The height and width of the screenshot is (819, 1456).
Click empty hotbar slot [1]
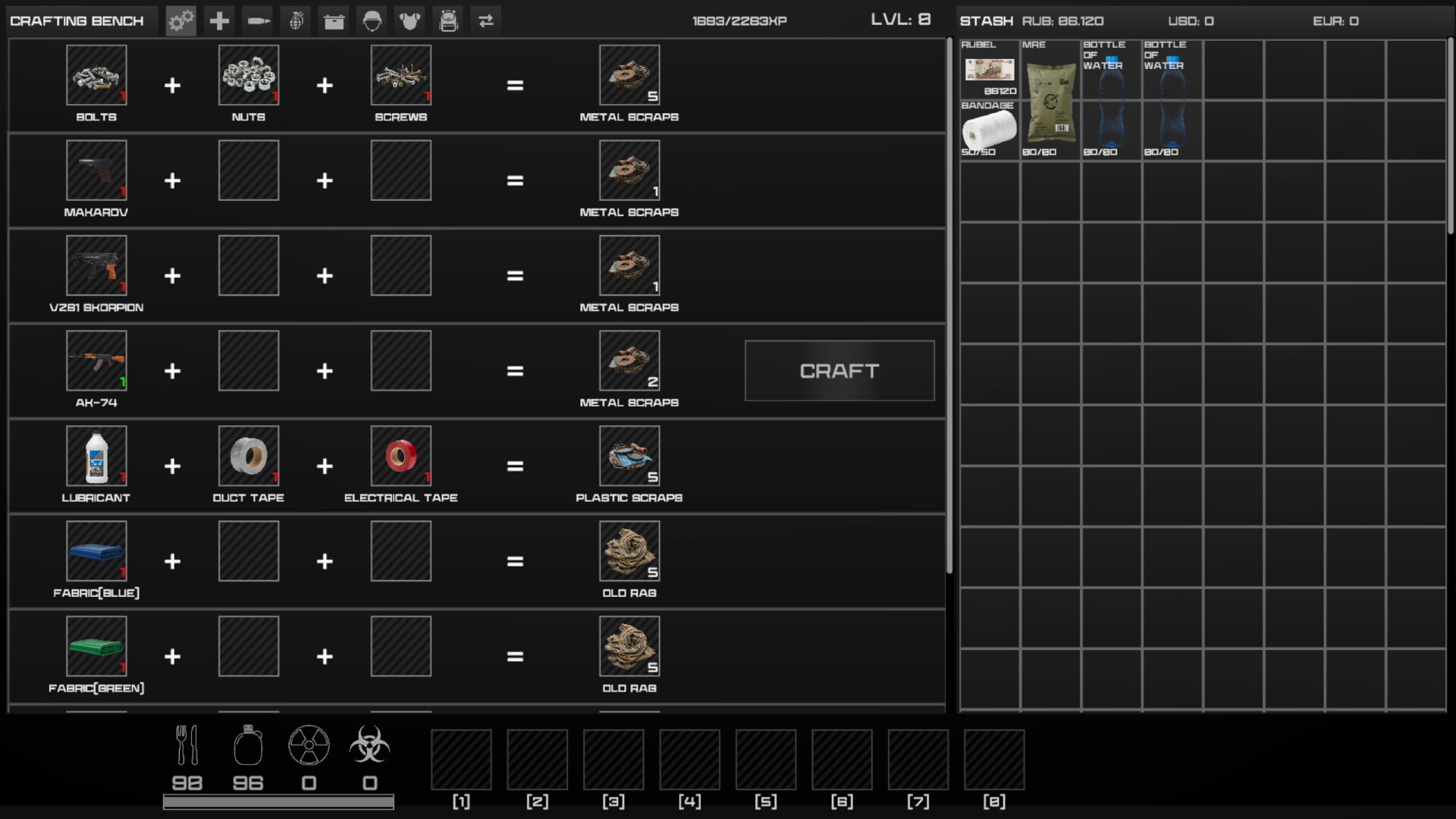pos(461,759)
